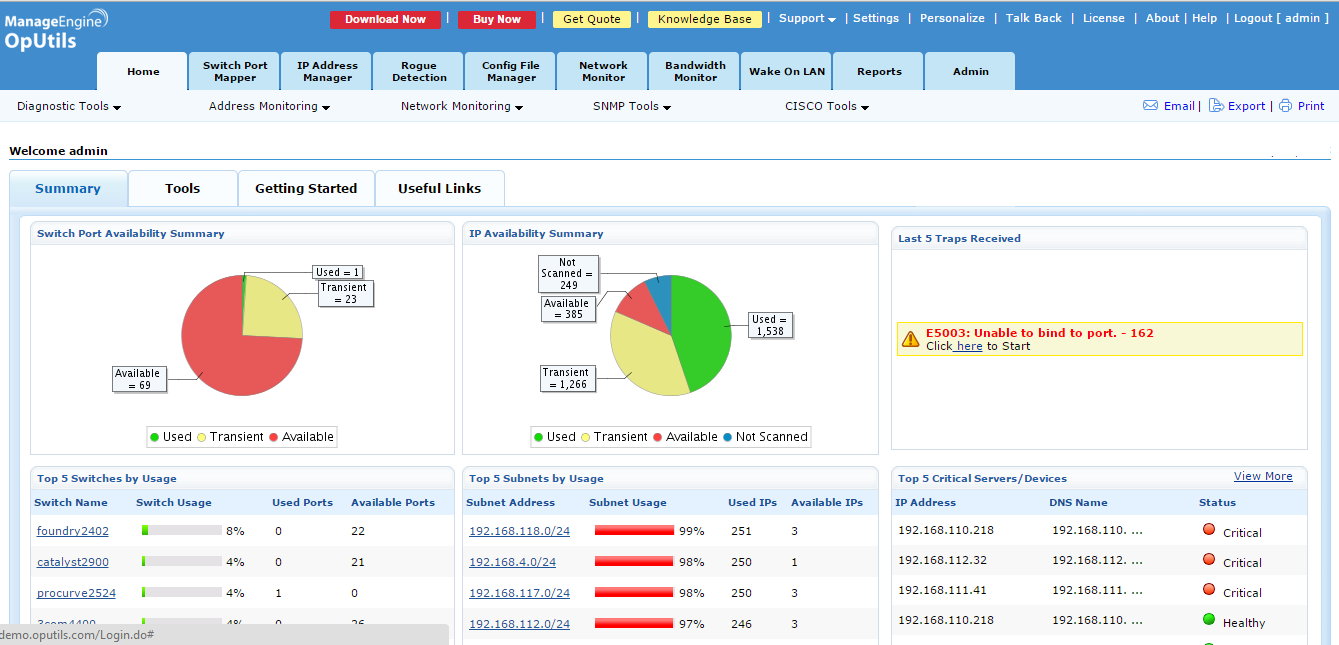Open the catalyst2900 switch link

(73, 562)
